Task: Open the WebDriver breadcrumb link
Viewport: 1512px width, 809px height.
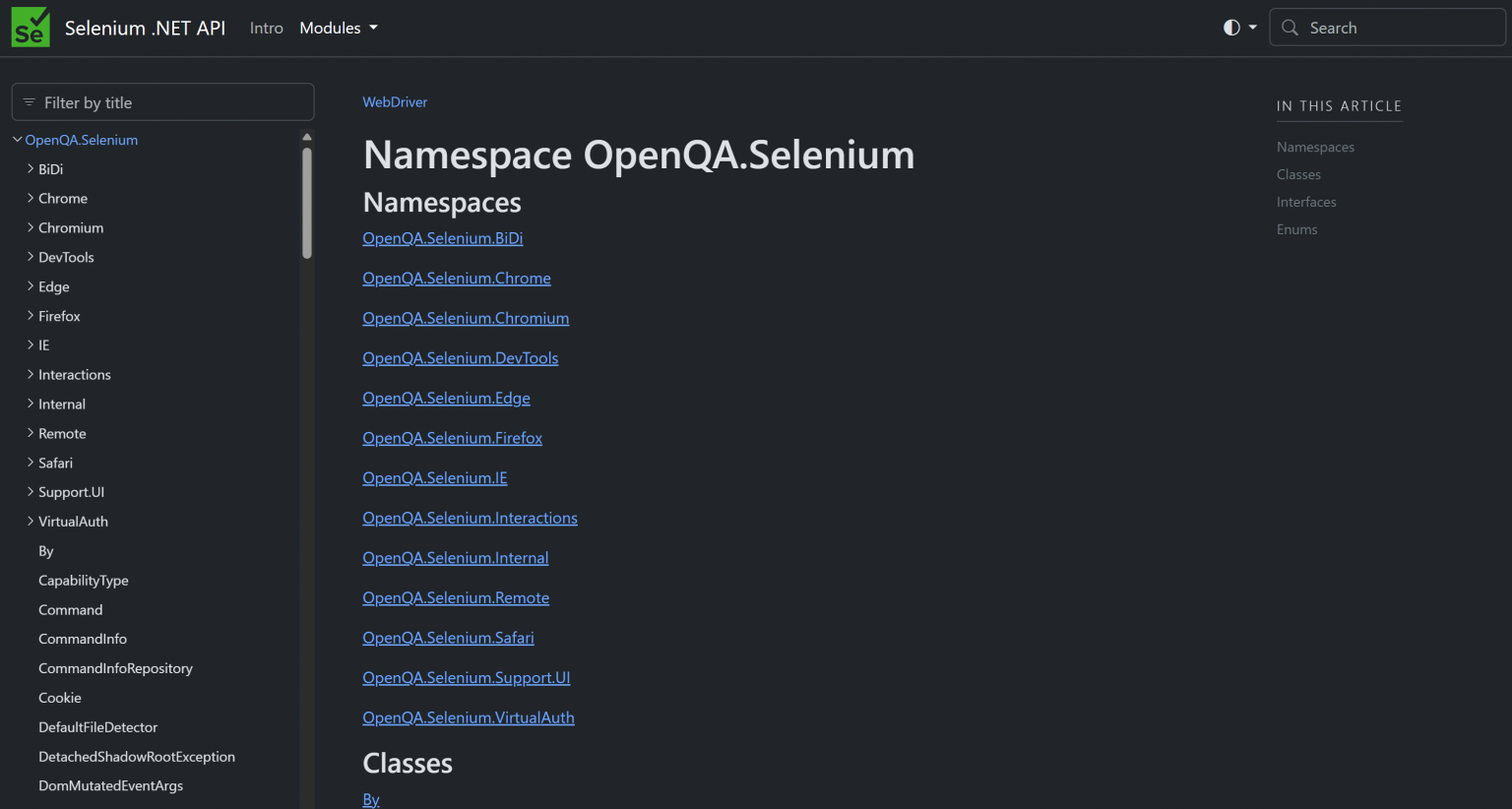Action: pos(395,101)
